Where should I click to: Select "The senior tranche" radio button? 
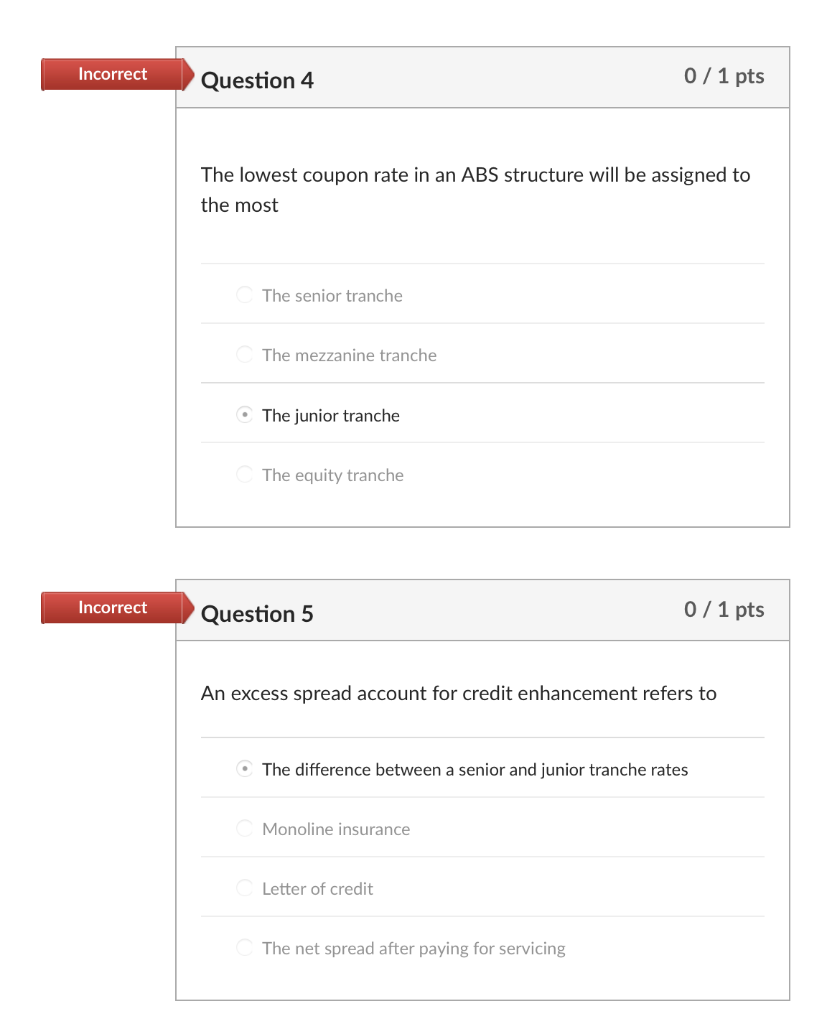click(245, 294)
